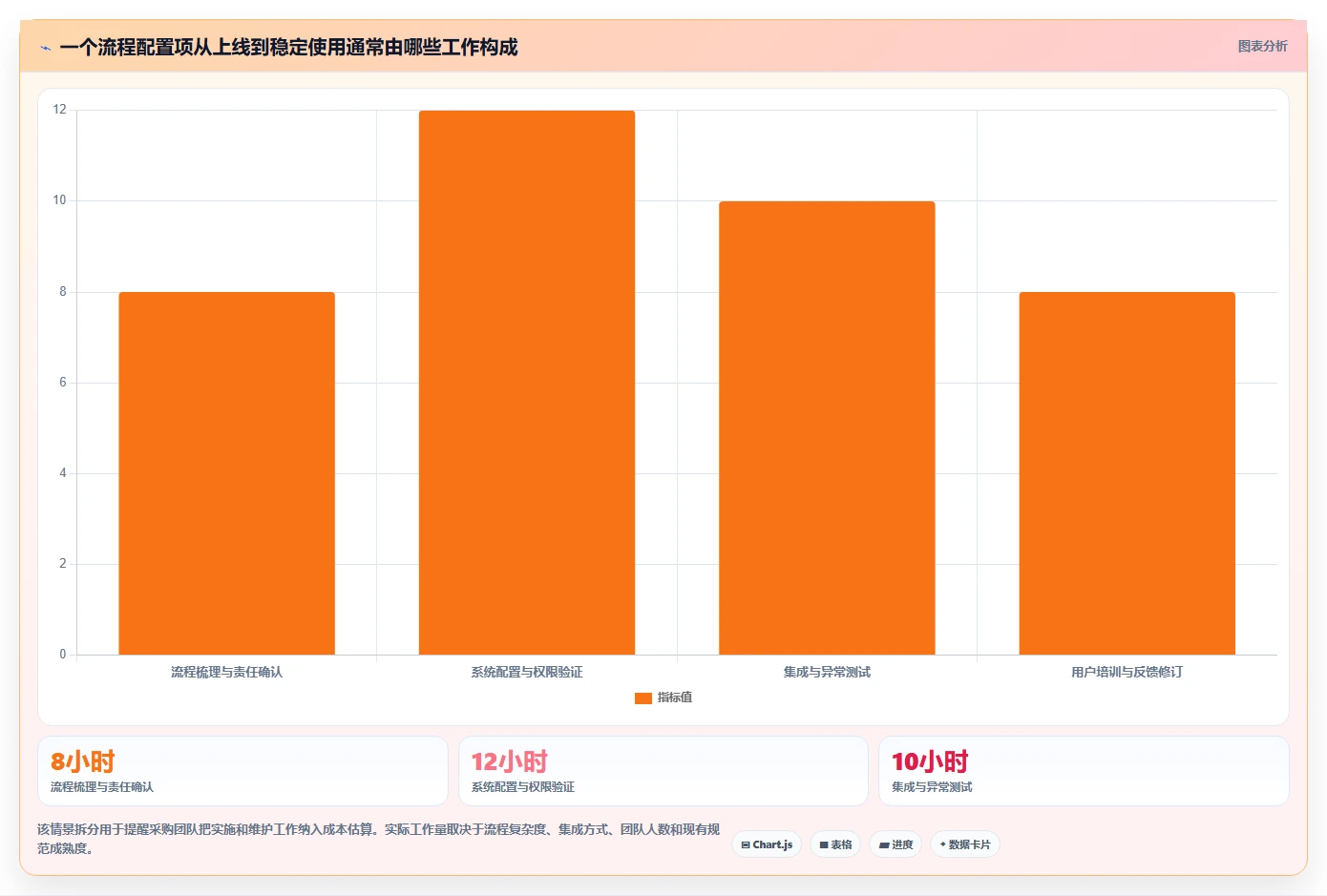Viewport: 1327px width, 896px height.
Task: Click the y-axis value 10
Action: click(60, 200)
